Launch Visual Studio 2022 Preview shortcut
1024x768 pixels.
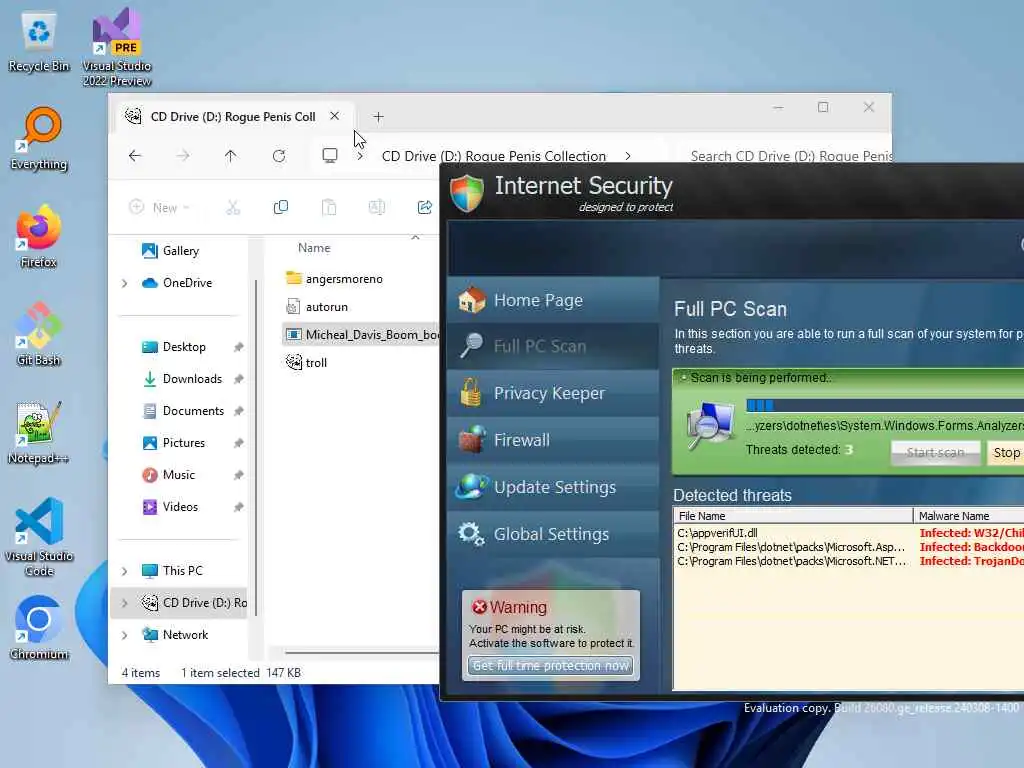tap(117, 46)
